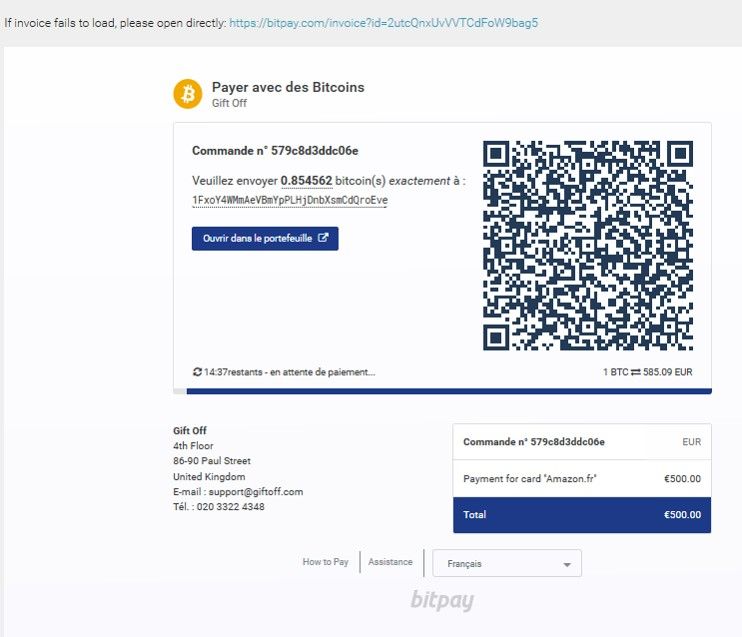Viewport: 742px width, 637px height.
Task: Click the blue payment time progress bar
Action: click(x=442, y=390)
